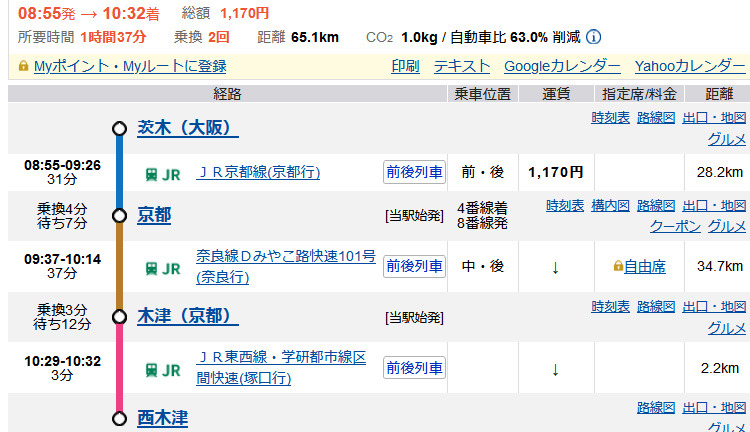Open 路線図 for 京都 station

656,206
